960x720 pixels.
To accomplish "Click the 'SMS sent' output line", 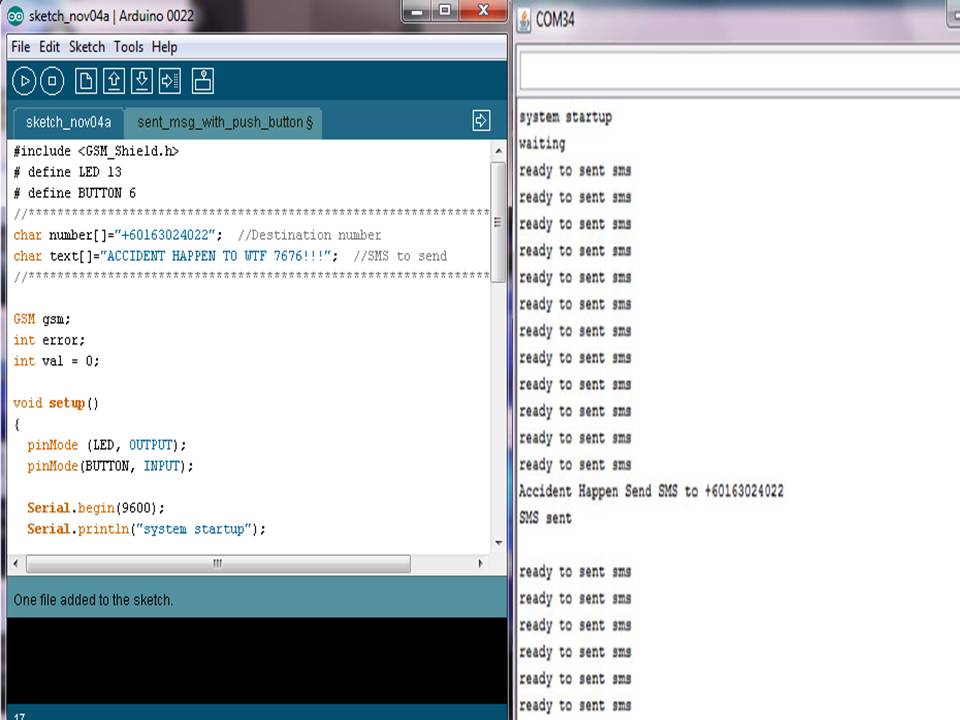I will point(545,518).
